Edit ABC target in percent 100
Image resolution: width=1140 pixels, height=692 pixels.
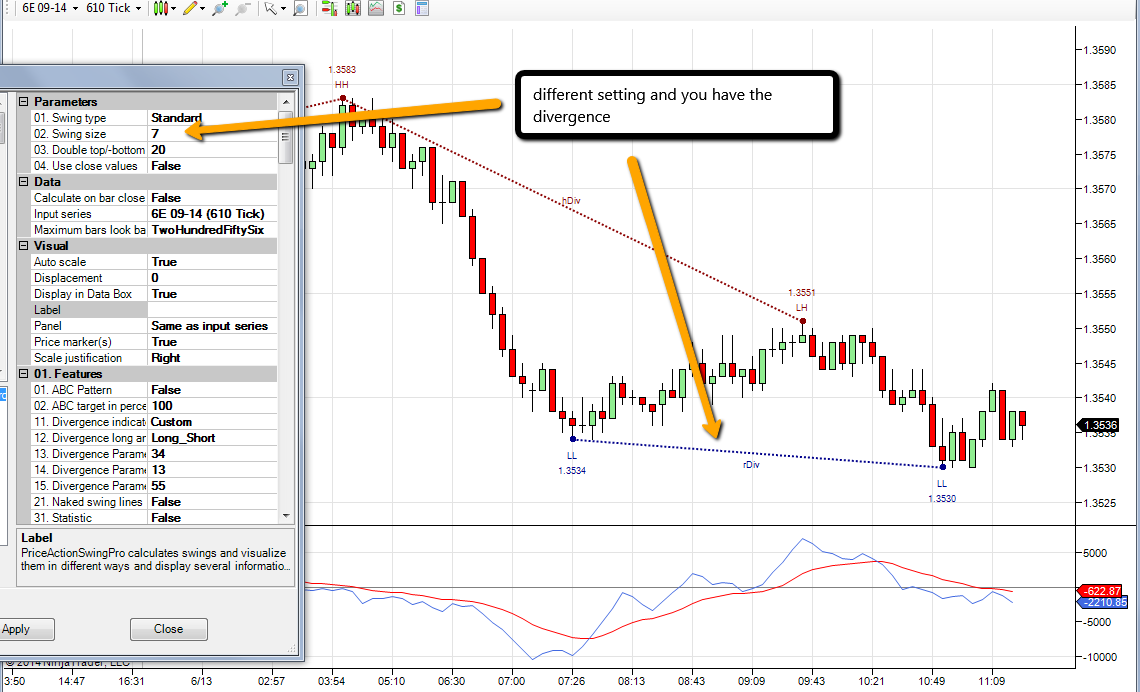213,406
